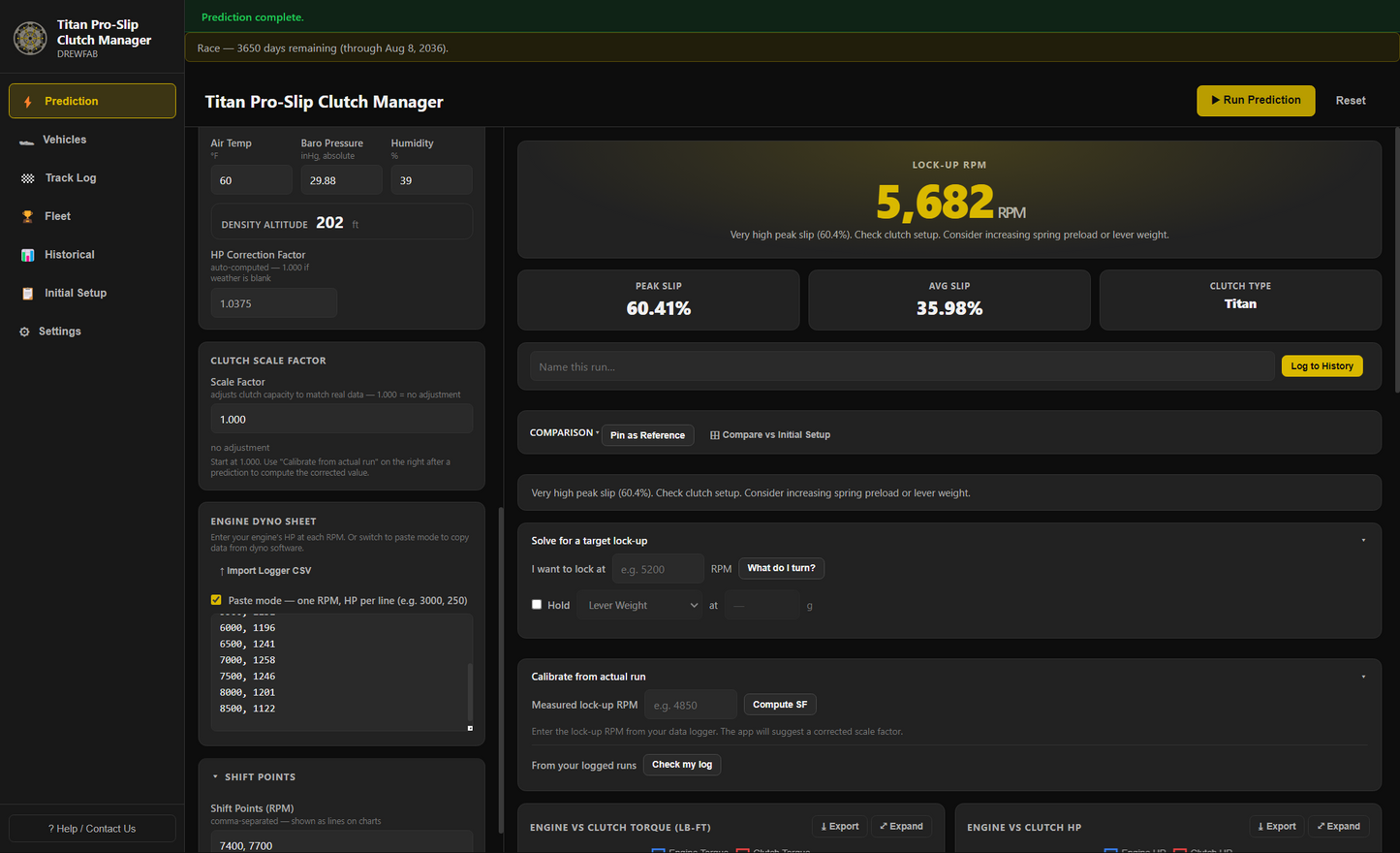Click the Track Log checkered flag icon
This screenshot has width=1400, height=853.
pos(27,178)
